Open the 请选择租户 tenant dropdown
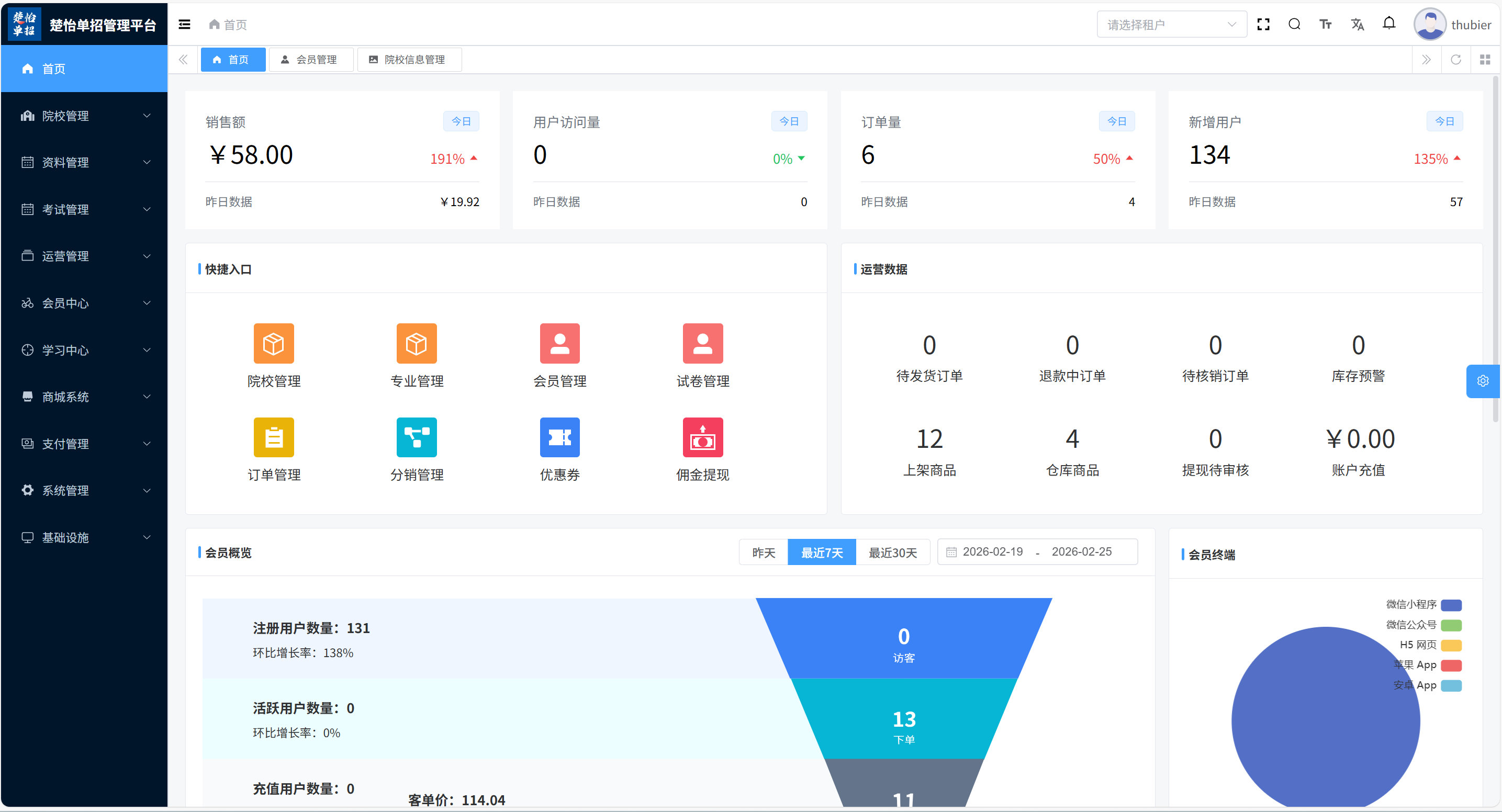This screenshot has width=1502, height=812. point(1171,25)
